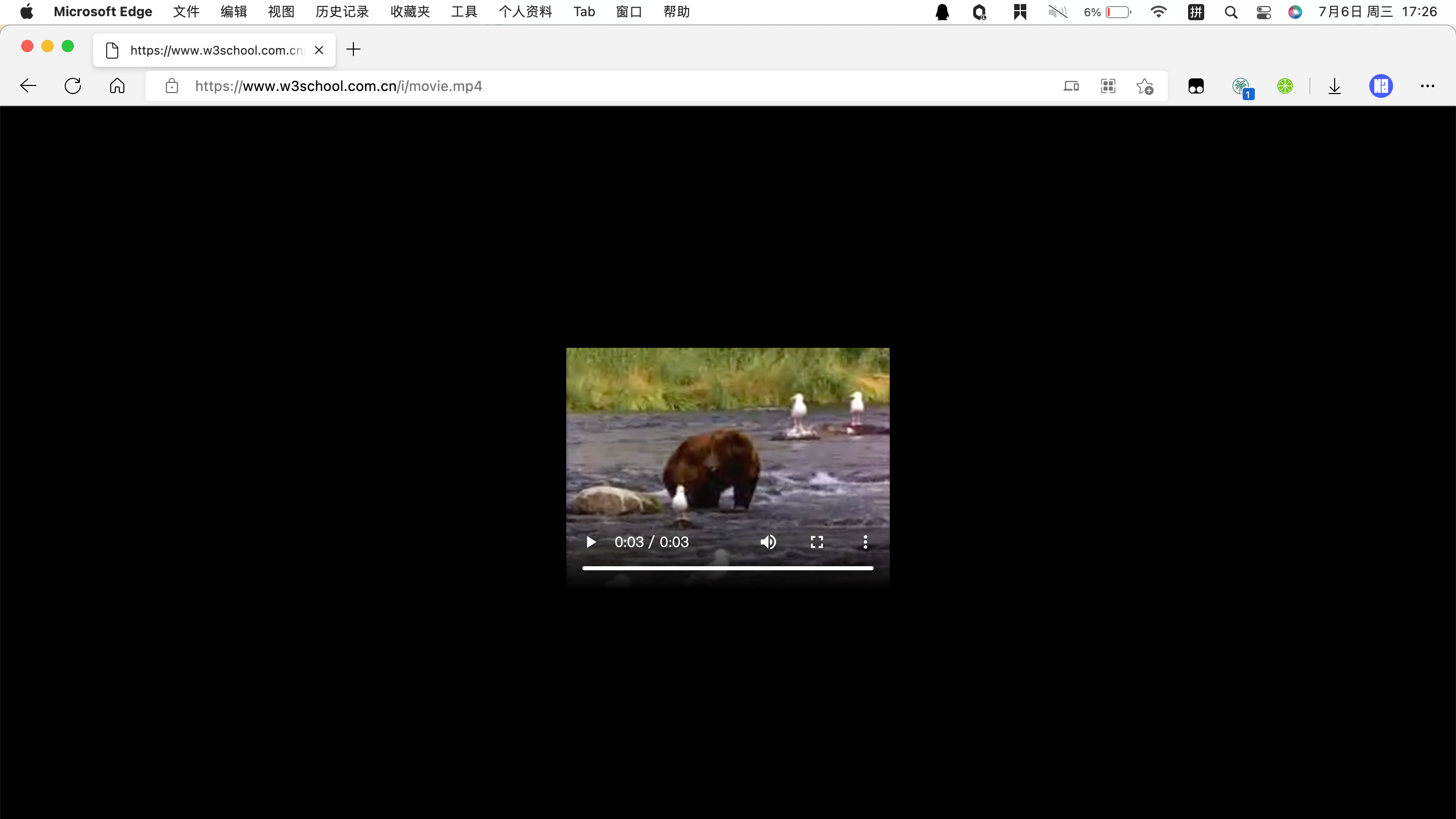Open the 帮助 menu
Viewport: 1456px width, 819px height.
pyautogui.click(x=676, y=12)
